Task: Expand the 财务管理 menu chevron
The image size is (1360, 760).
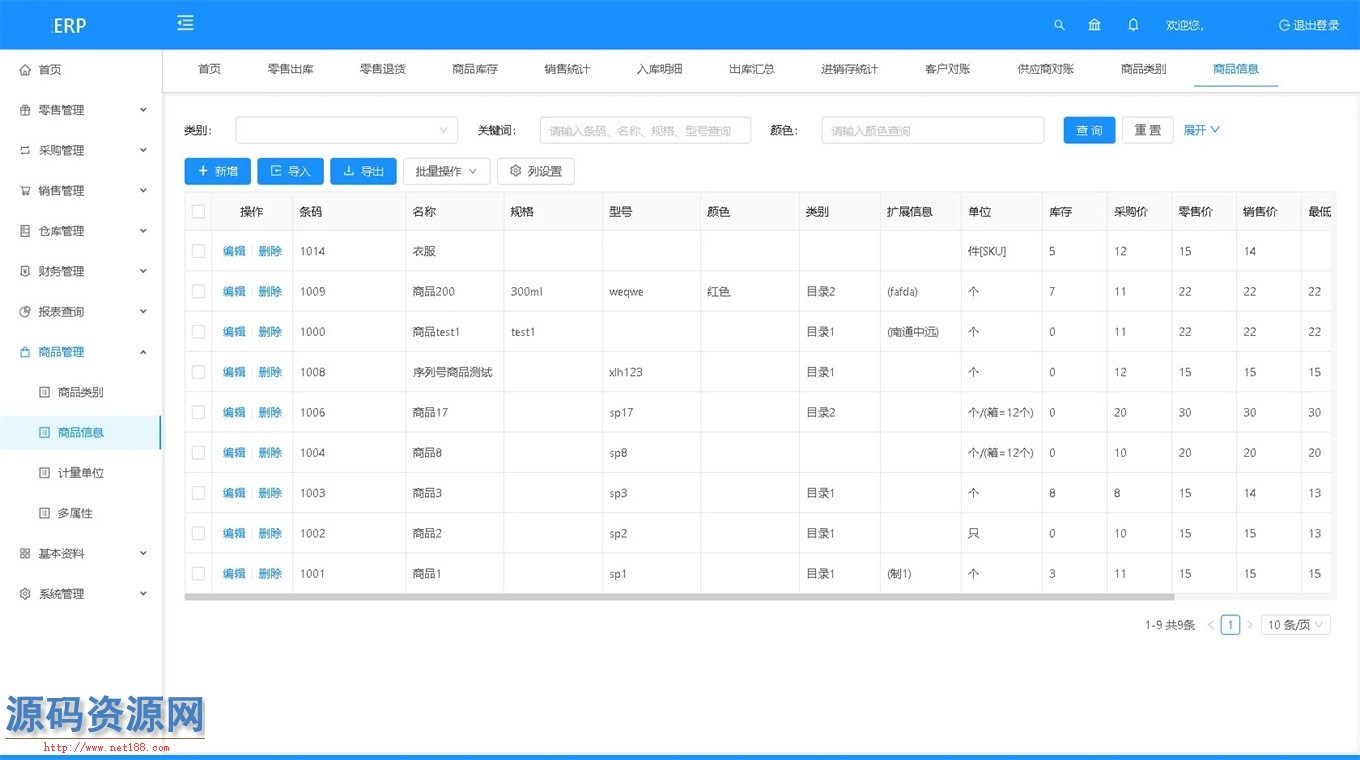Action: pyautogui.click(x=143, y=271)
